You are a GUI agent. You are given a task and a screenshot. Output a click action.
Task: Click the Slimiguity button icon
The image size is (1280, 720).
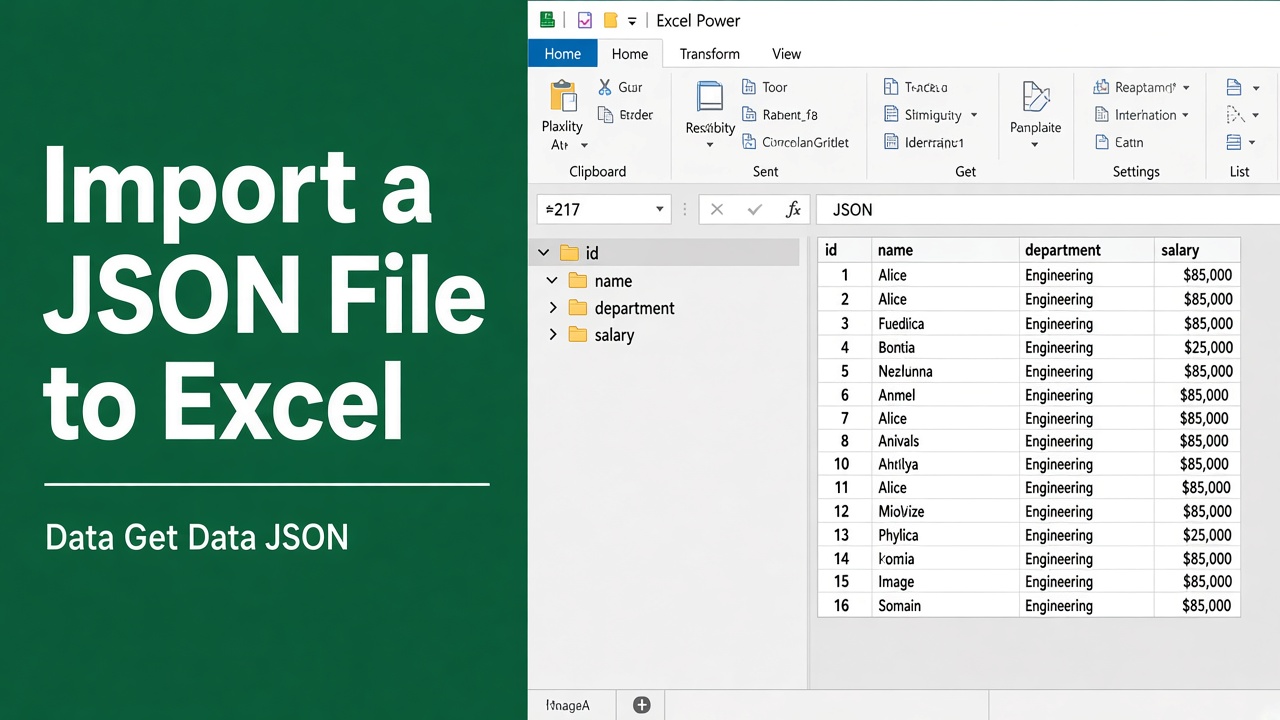(x=891, y=115)
